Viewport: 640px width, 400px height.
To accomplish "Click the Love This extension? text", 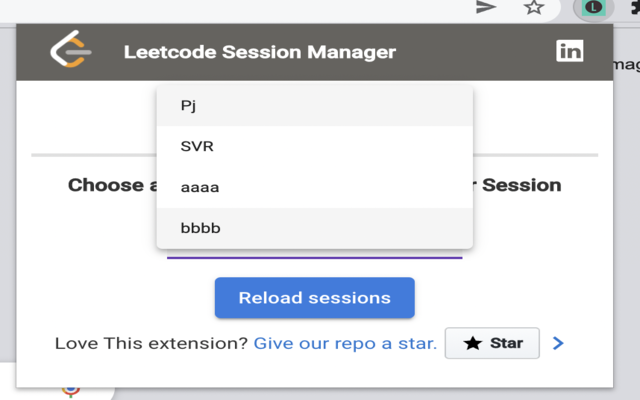I will (151, 343).
